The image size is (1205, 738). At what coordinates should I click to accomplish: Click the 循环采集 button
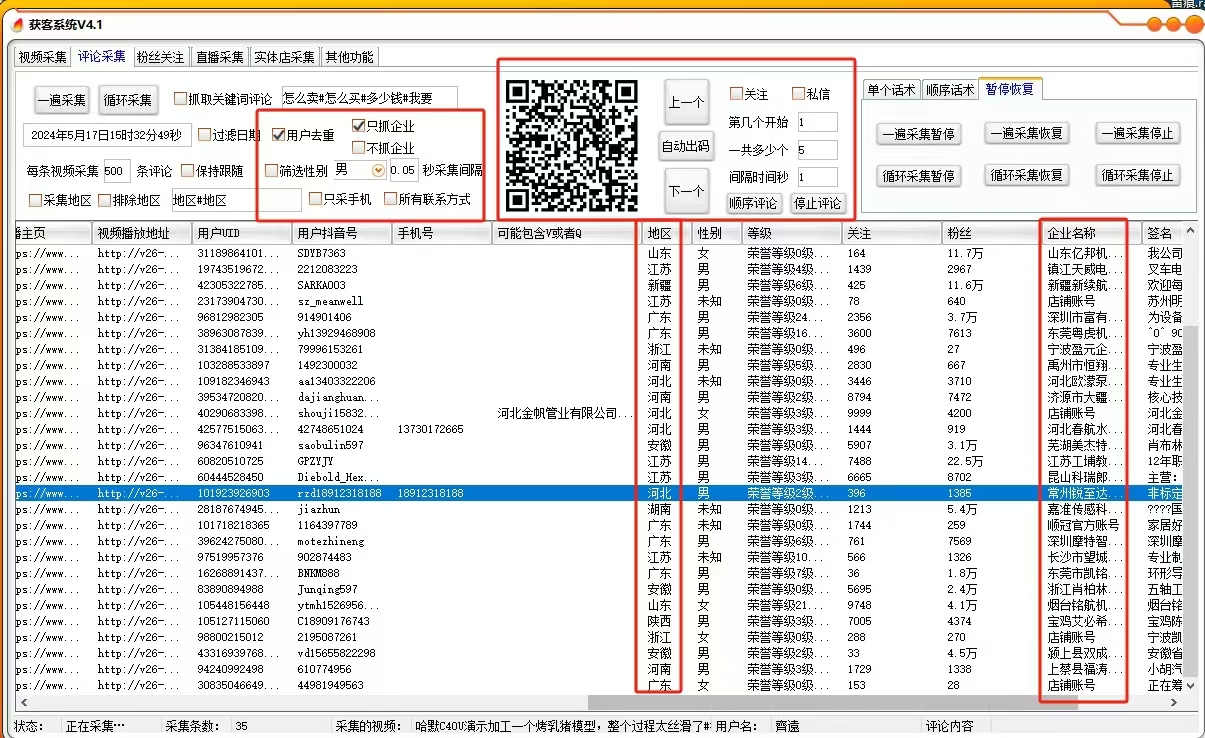pos(127,100)
